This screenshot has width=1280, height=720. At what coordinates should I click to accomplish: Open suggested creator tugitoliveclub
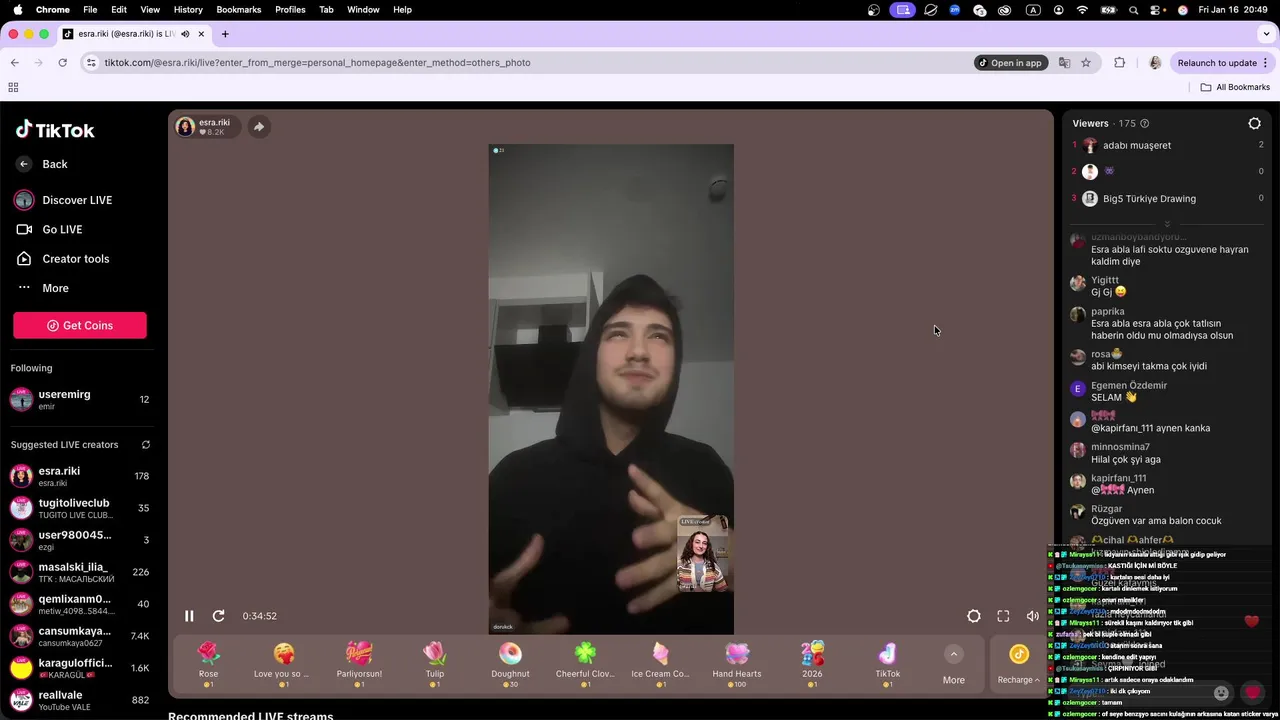click(x=80, y=508)
